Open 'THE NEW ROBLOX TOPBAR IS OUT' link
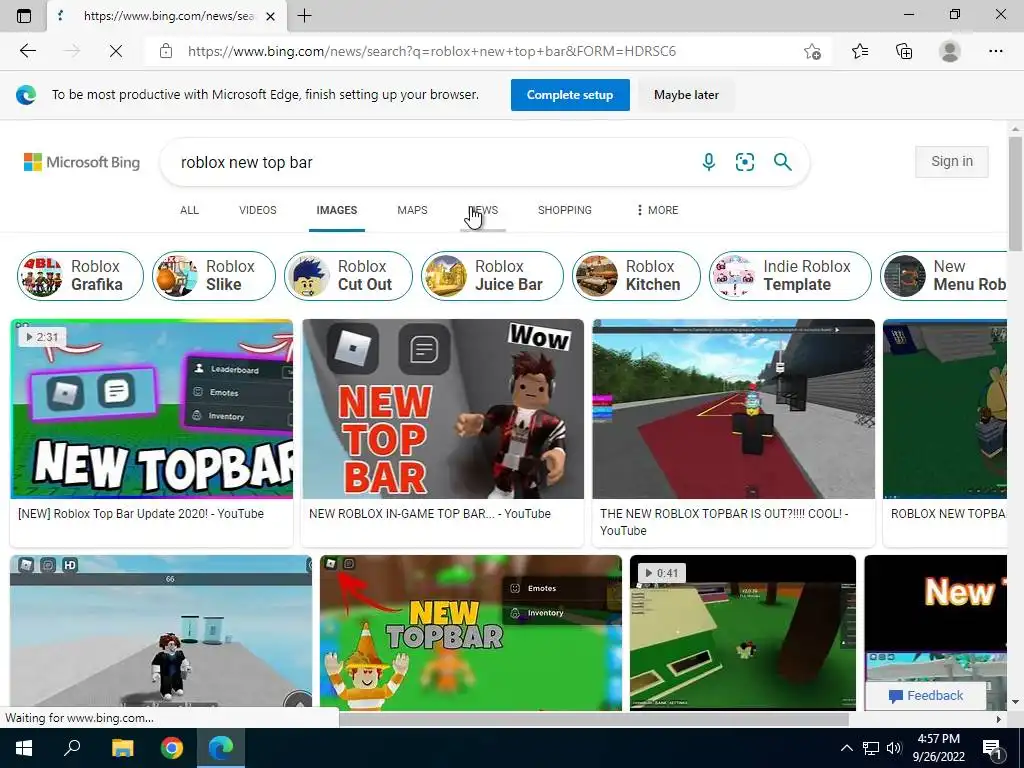 (724, 522)
